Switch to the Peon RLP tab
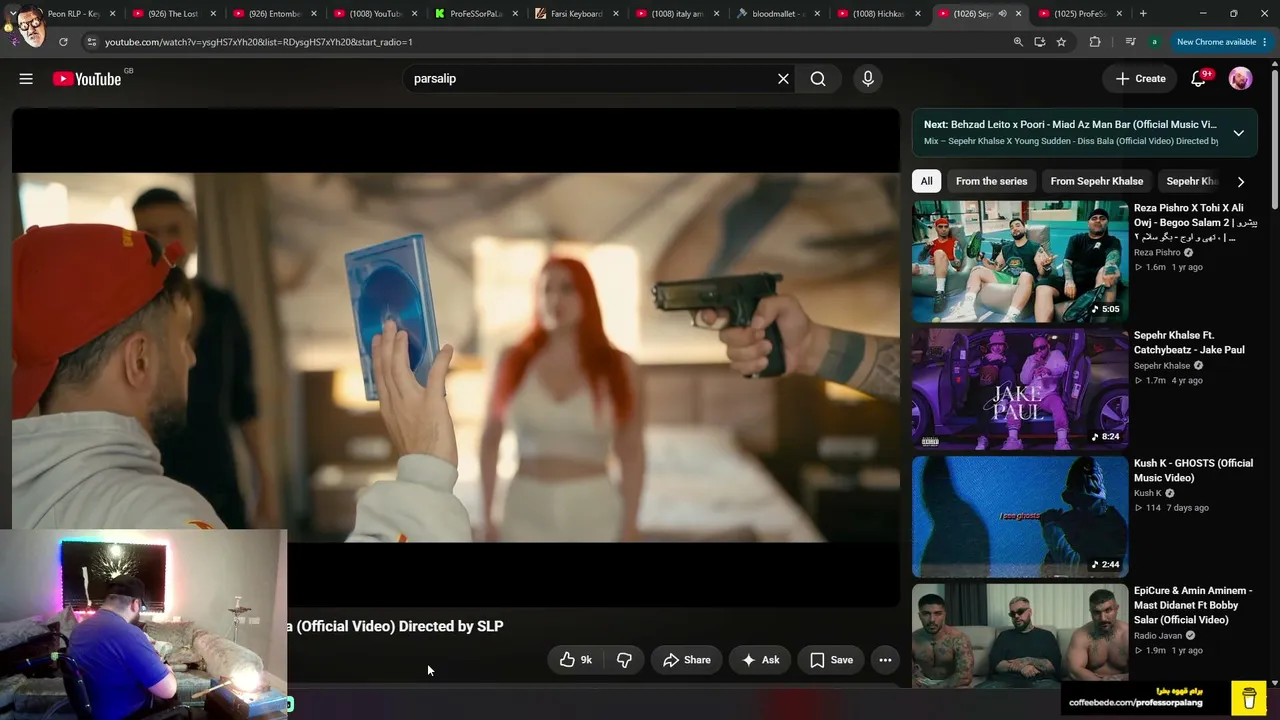Screen dimensions: 1280x720 74,14
